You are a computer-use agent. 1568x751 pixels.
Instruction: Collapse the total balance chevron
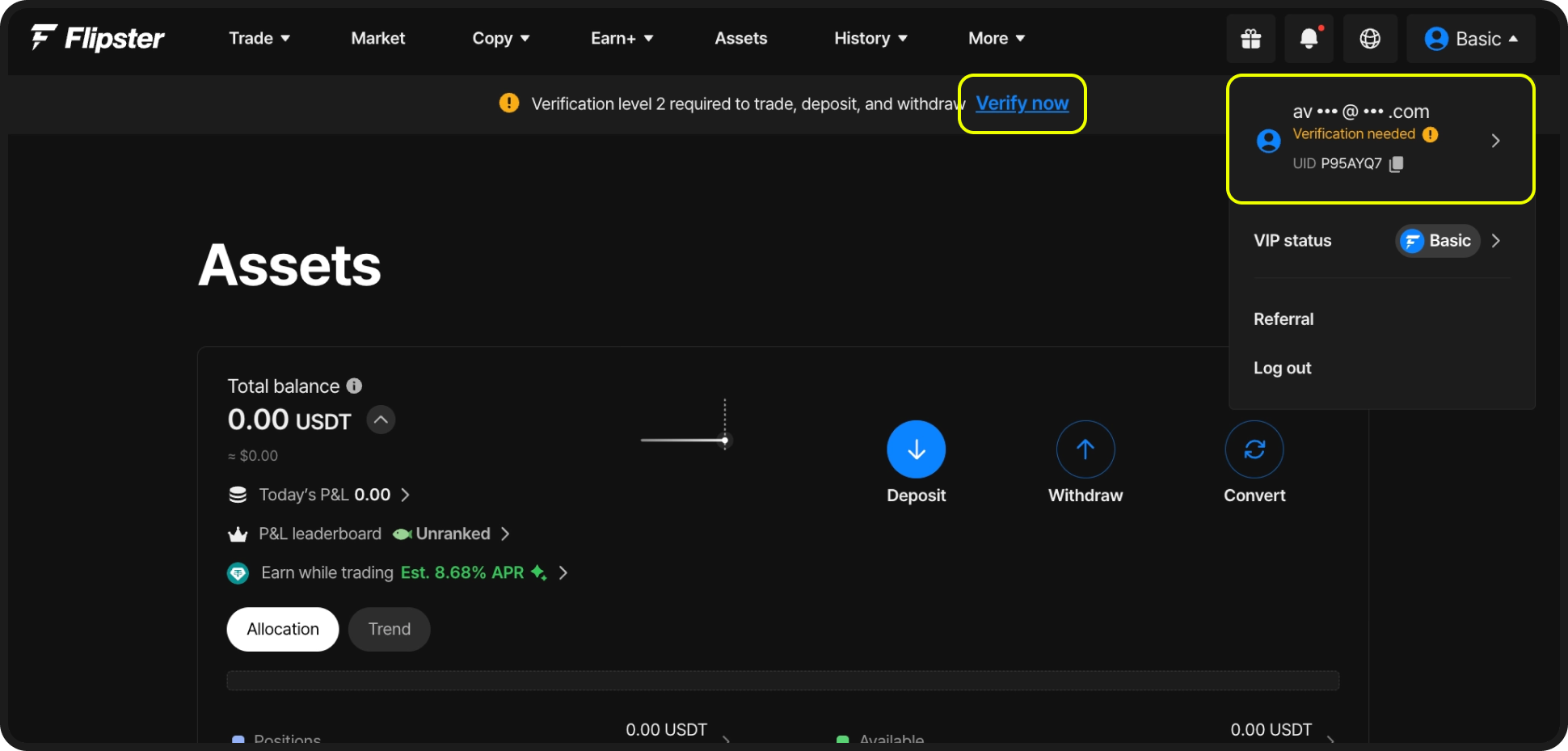click(381, 420)
